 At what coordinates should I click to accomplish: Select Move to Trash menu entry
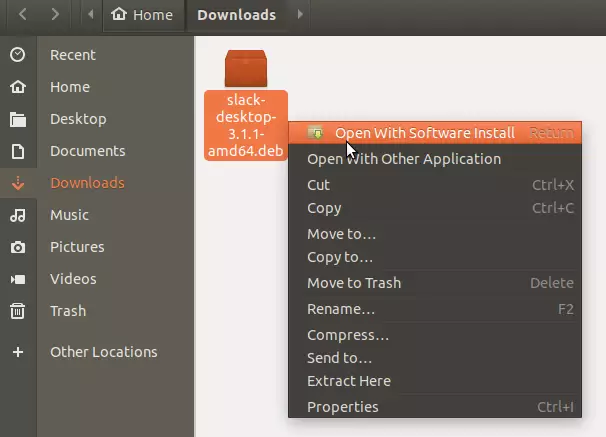pos(435,283)
